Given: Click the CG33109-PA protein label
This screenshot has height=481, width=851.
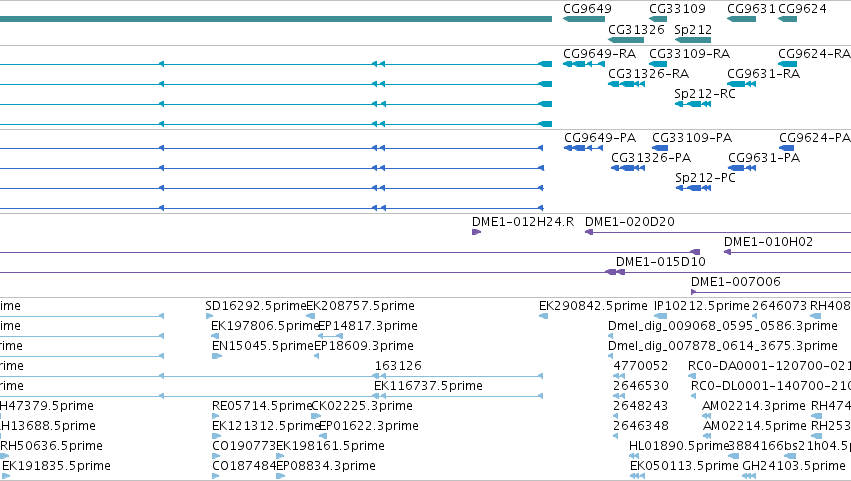Looking at the screenshot, I should pos(692,138).
